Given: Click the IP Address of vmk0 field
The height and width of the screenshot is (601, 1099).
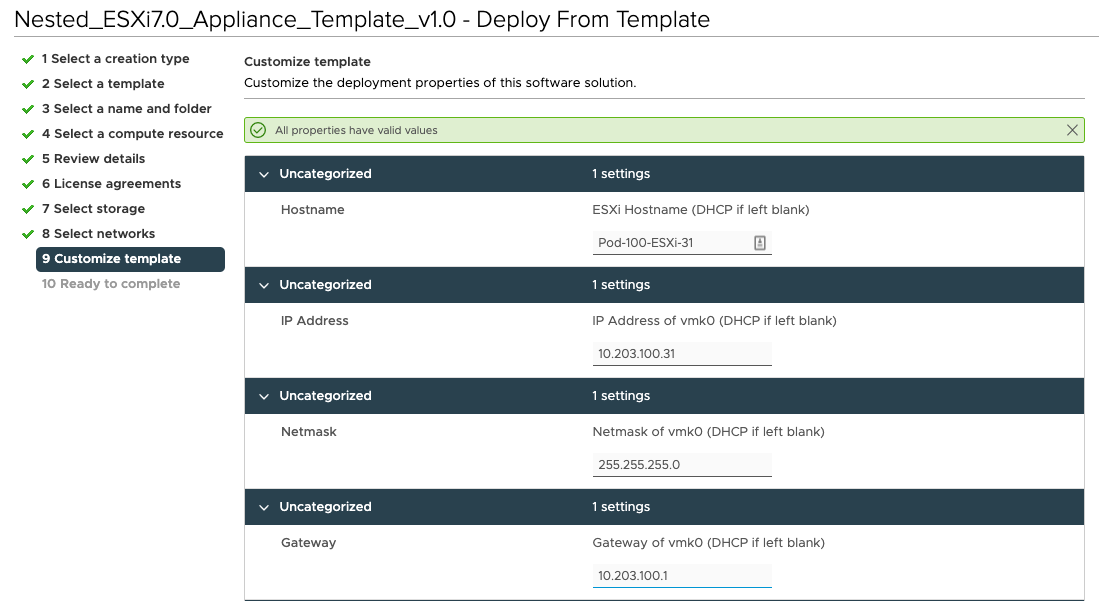Looking at the screenshot, I should [x=681, y=354].
